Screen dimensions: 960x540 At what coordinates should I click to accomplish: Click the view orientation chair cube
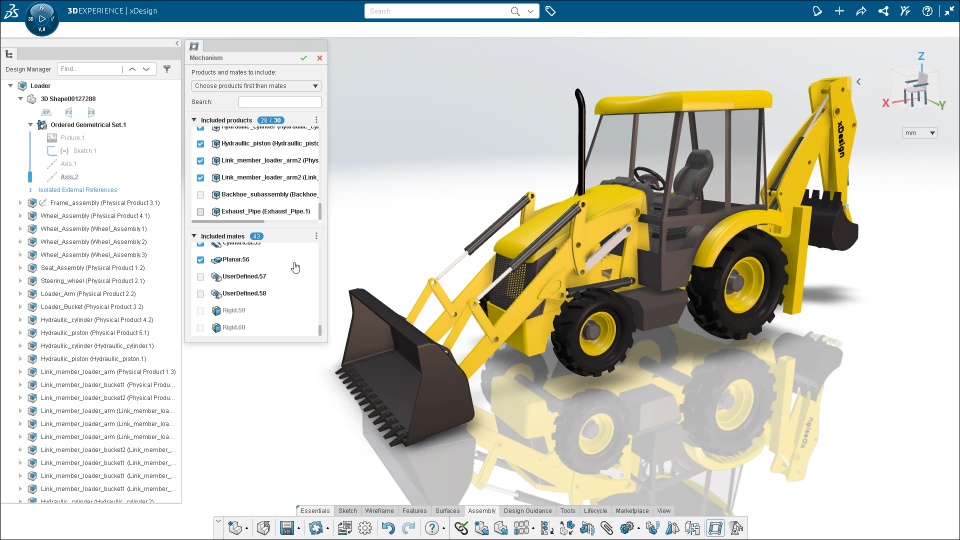point(915,86)
